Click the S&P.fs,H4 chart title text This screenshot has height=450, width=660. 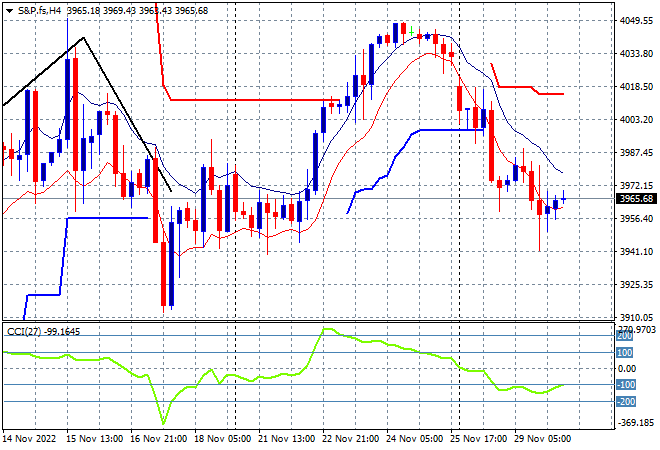click(x=39, y=11)
